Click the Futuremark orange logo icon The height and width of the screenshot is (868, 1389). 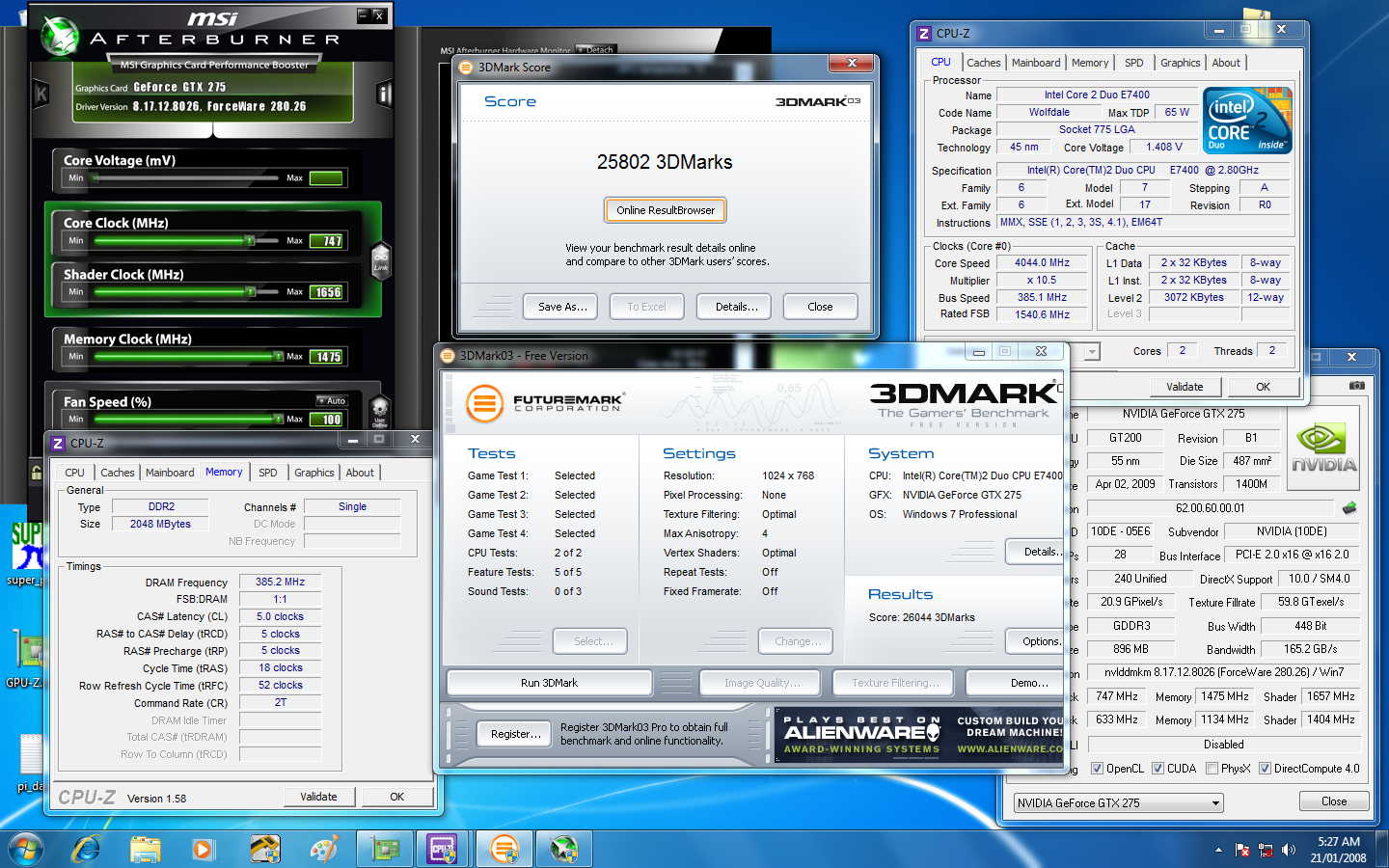485,403
